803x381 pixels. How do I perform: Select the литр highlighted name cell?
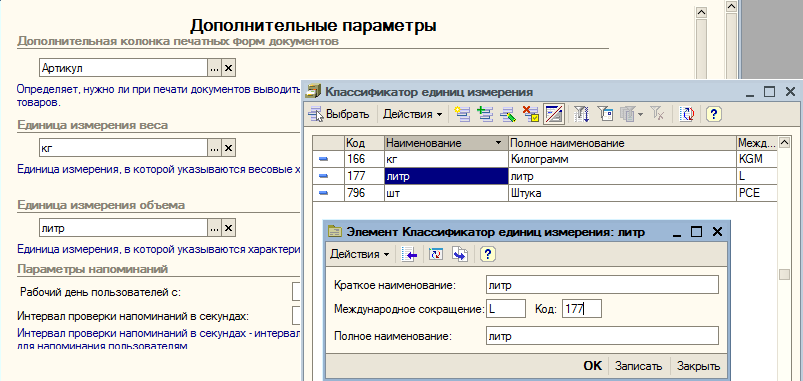[x=446, y=176]
